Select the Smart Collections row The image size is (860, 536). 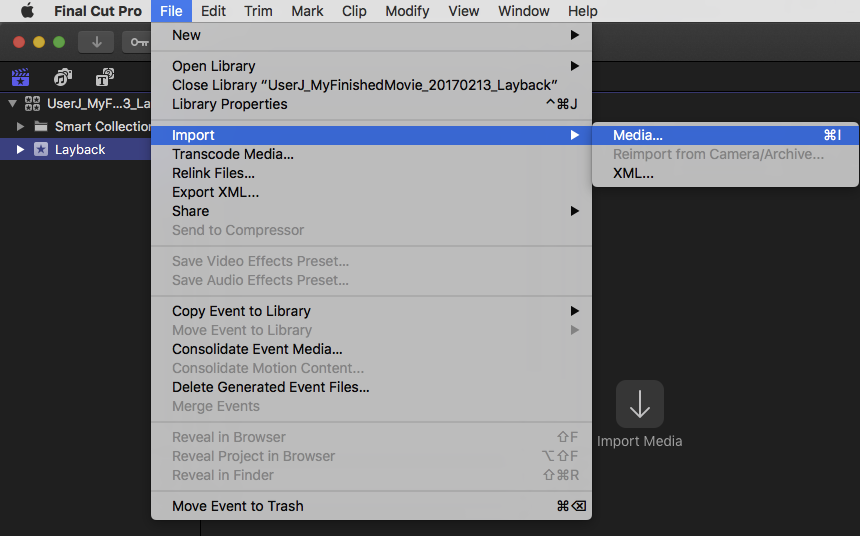click(x=76, y=127)
